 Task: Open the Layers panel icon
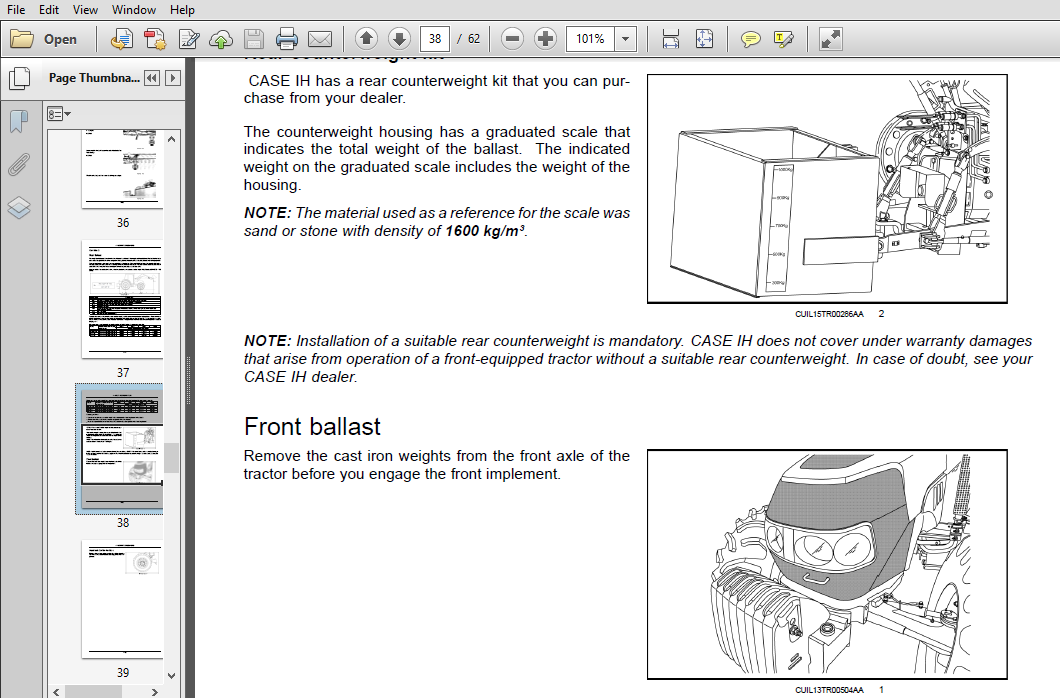19,207
